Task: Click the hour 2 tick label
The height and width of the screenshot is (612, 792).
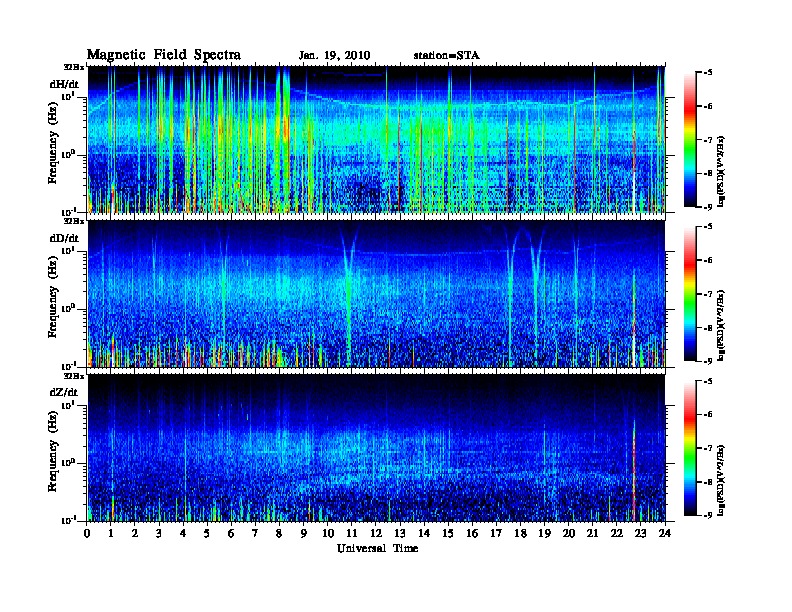Action: [x=135, y=533]
